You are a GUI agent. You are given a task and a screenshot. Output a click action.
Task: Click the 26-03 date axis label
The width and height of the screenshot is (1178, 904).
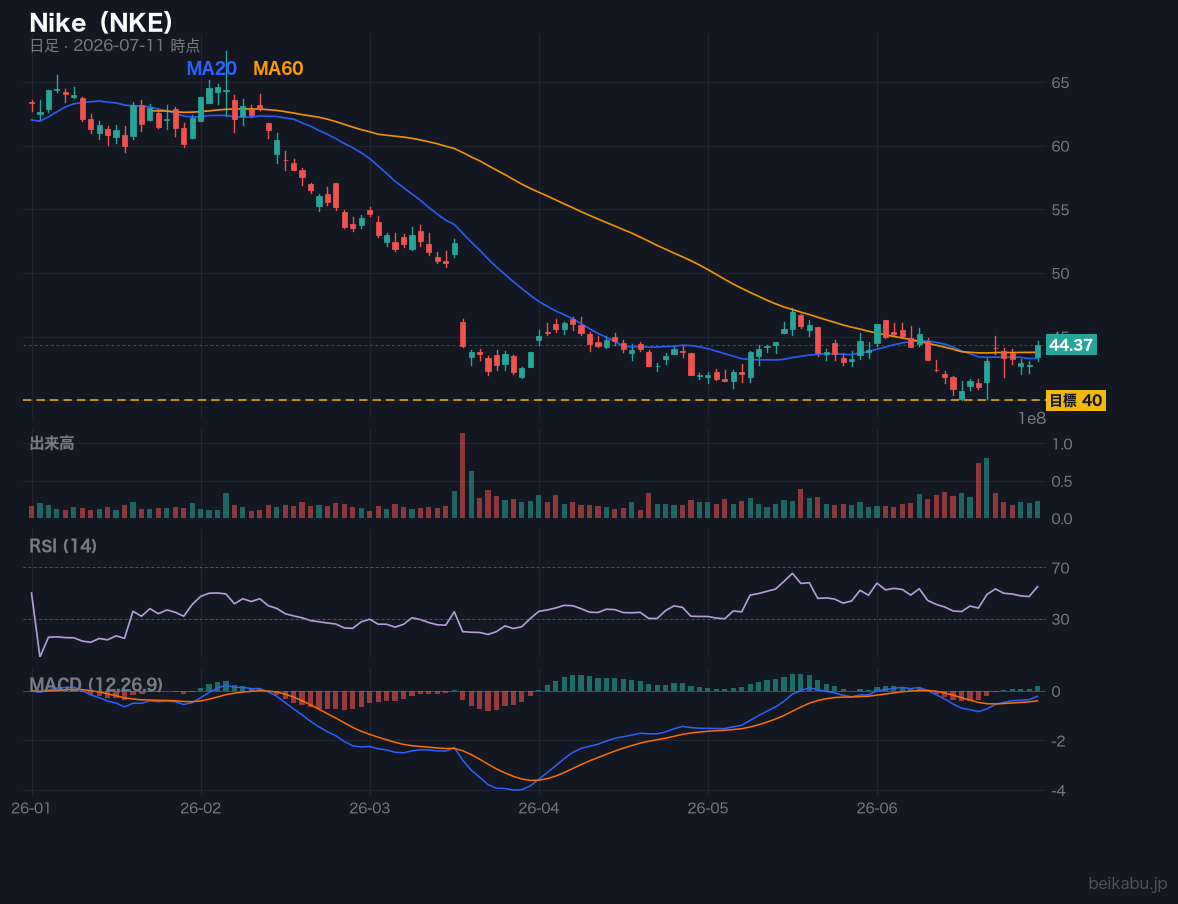point(370,809)
